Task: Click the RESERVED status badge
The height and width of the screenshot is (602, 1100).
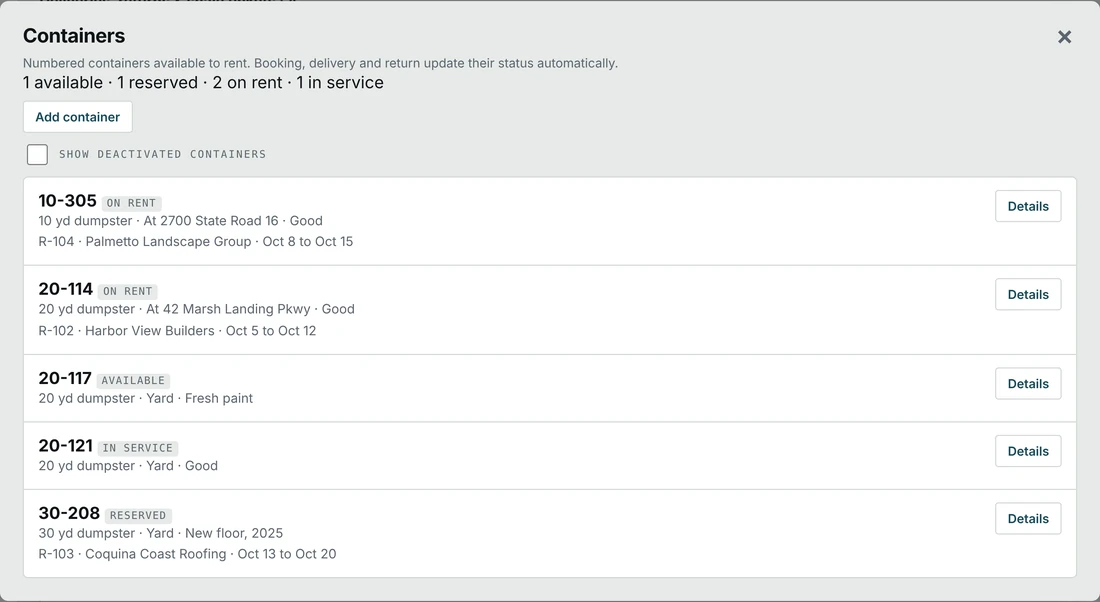Action: tap(138, 515)
